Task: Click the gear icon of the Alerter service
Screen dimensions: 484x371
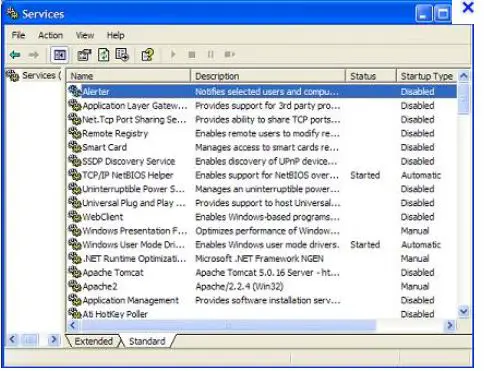Action: point(75,91)
